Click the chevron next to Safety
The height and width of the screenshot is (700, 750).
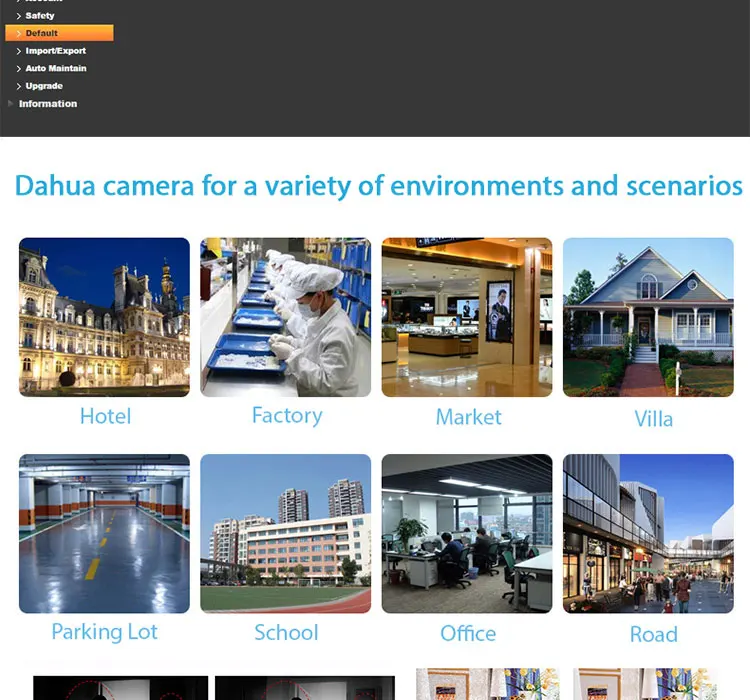click(19, 16)
